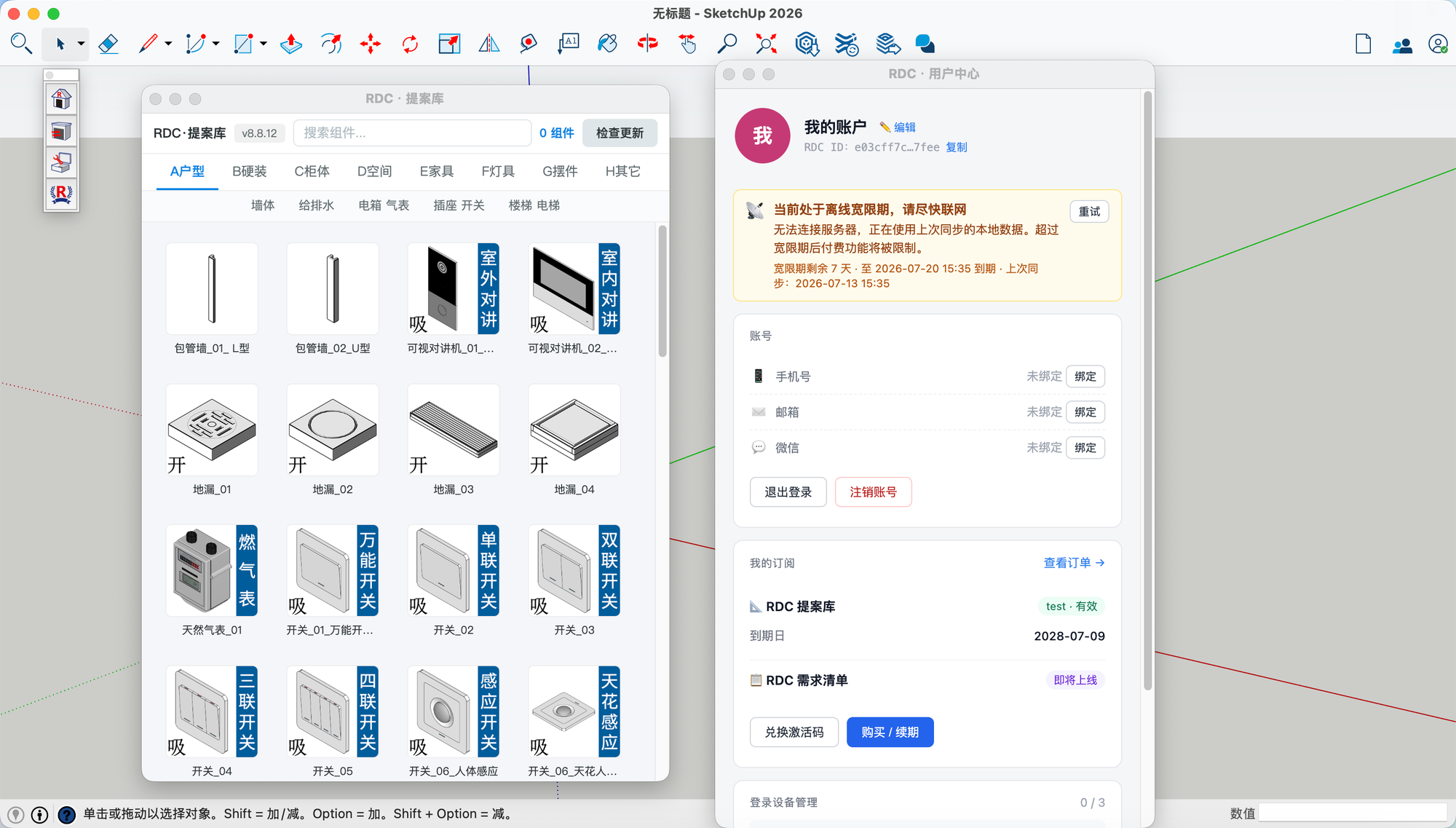Viewport: 1456px width, 828px height.
Task: Select the Eraser tool
Action: (x=108, y=44)
